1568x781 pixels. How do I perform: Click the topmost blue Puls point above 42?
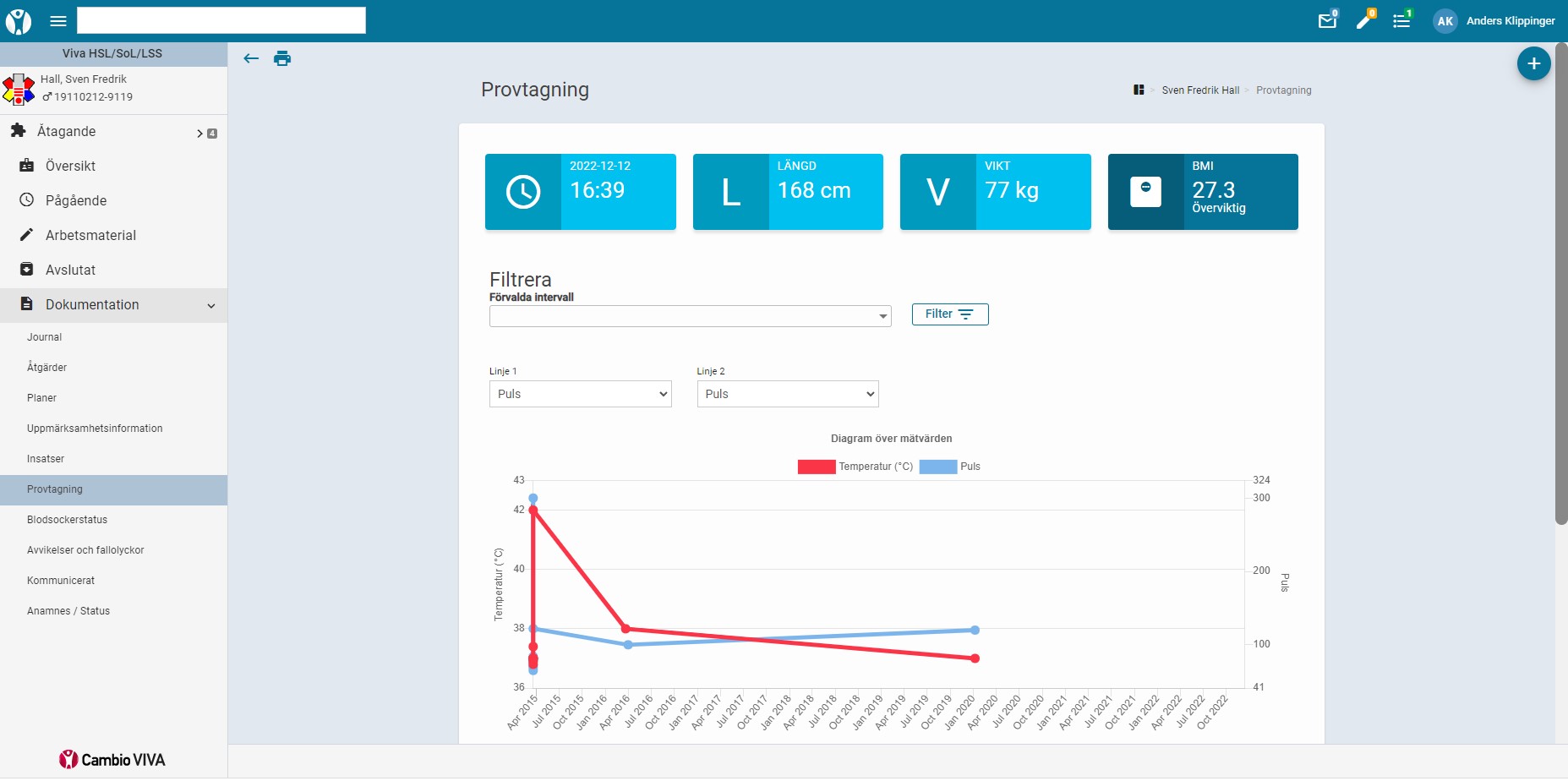[x=533, y=499]
